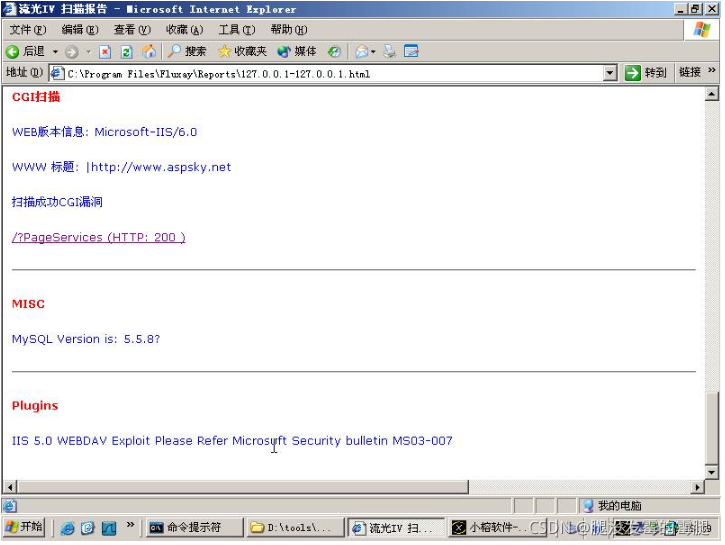Image resolution: width=725 pixels, height=545 pixels.
Task: Open the 收藏(A) menu
Action: [x=184, y=30]
